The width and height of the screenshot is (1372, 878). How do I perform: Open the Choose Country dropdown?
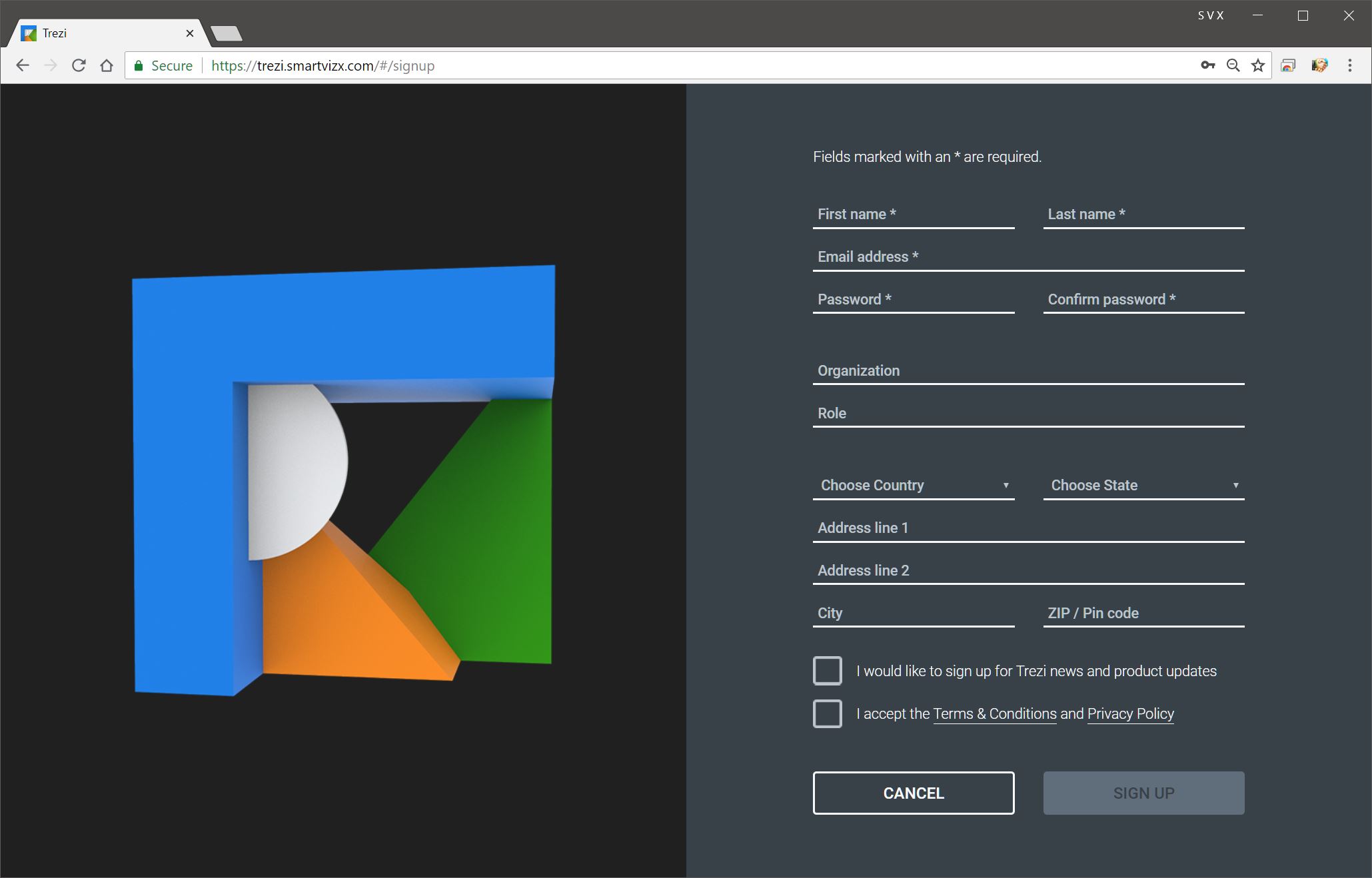coord(913,485)
